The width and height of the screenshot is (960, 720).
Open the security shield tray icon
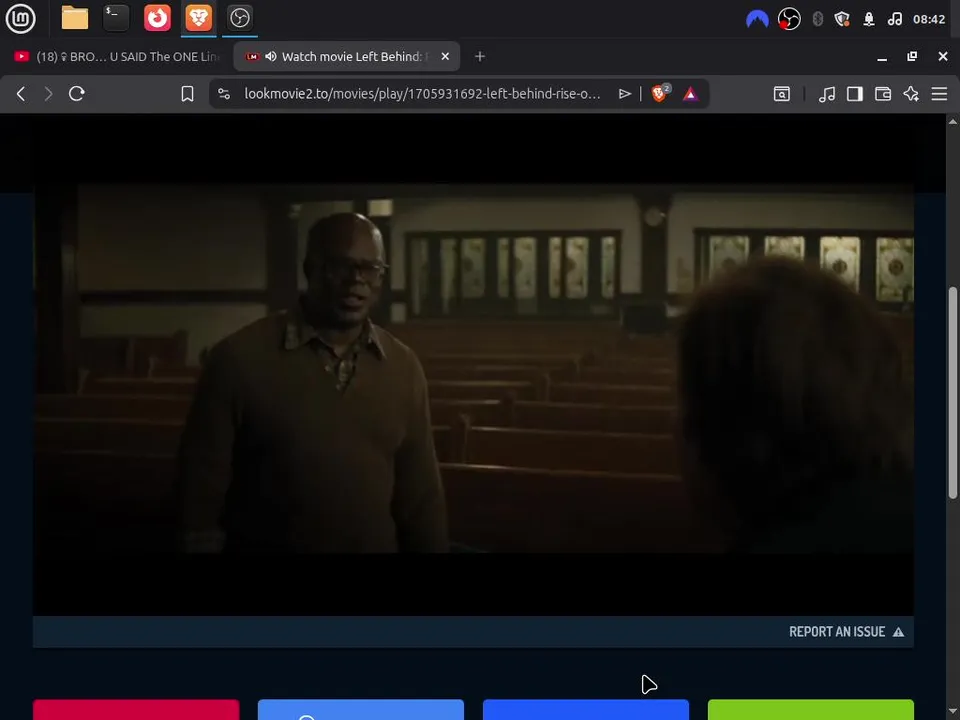point(842,19)
